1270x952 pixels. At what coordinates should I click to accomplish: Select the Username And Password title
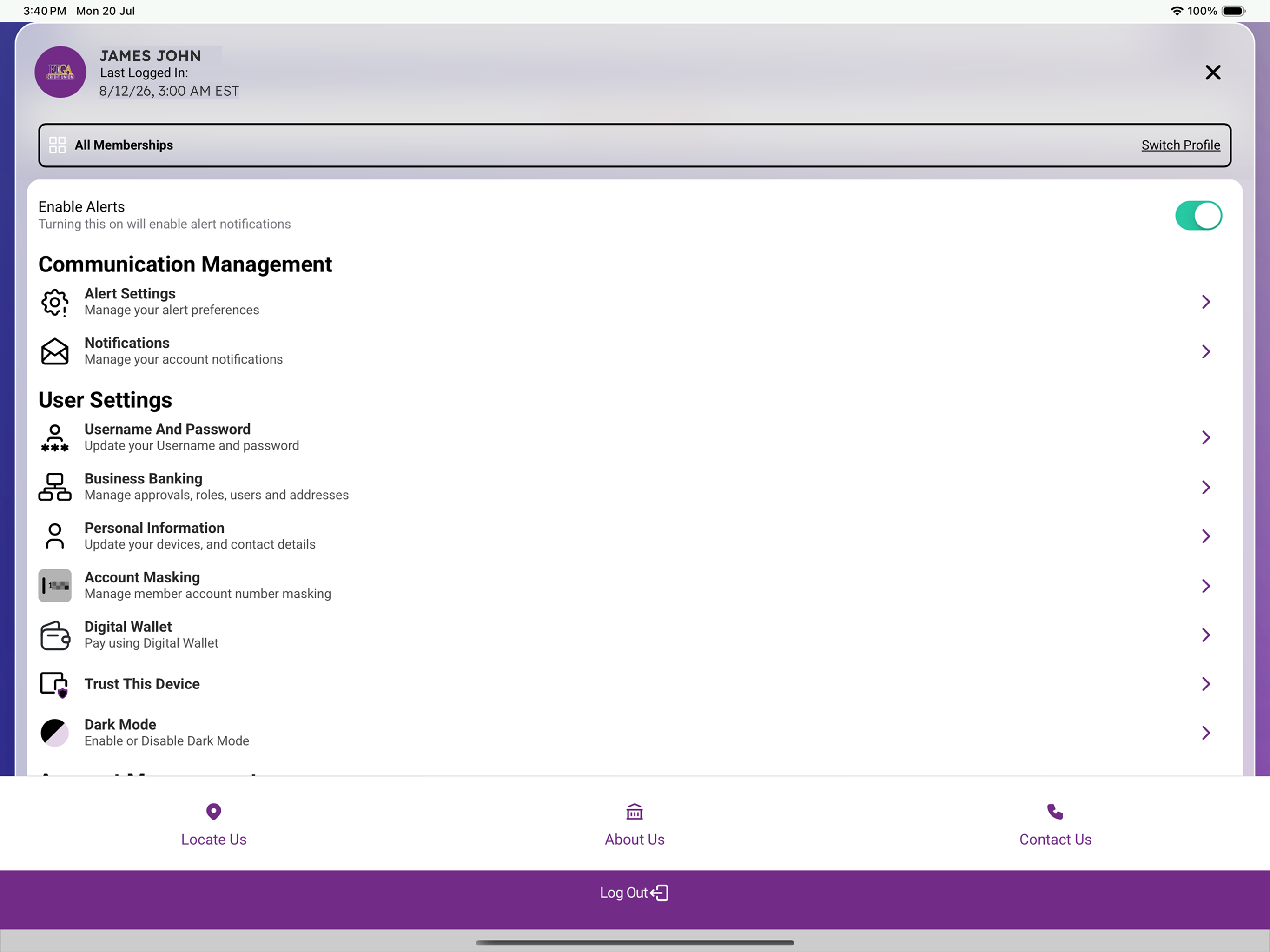click(x=168, y=430)
